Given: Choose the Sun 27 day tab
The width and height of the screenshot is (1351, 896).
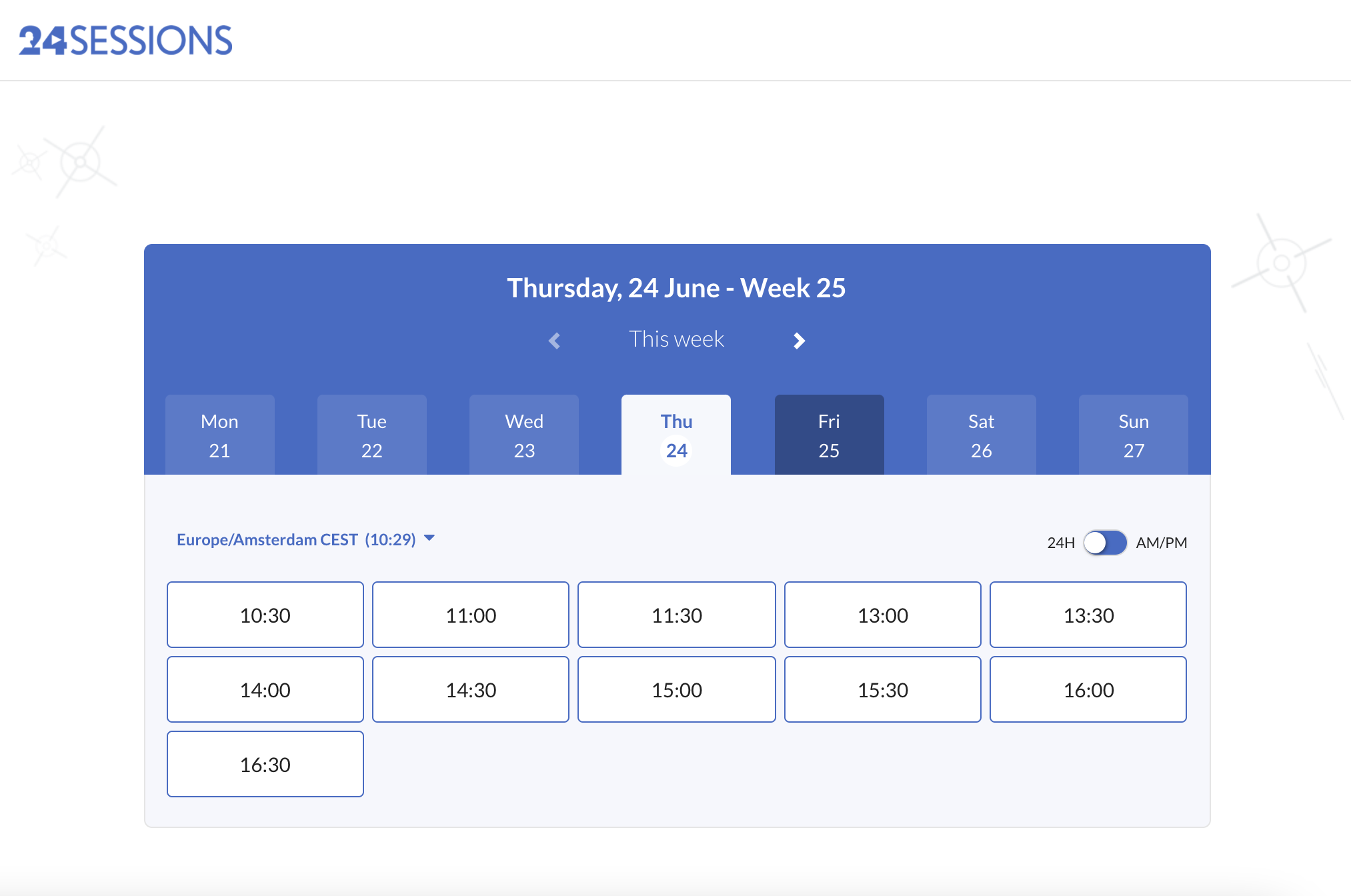Looking at the screenshot, I should click(1133, 435).
